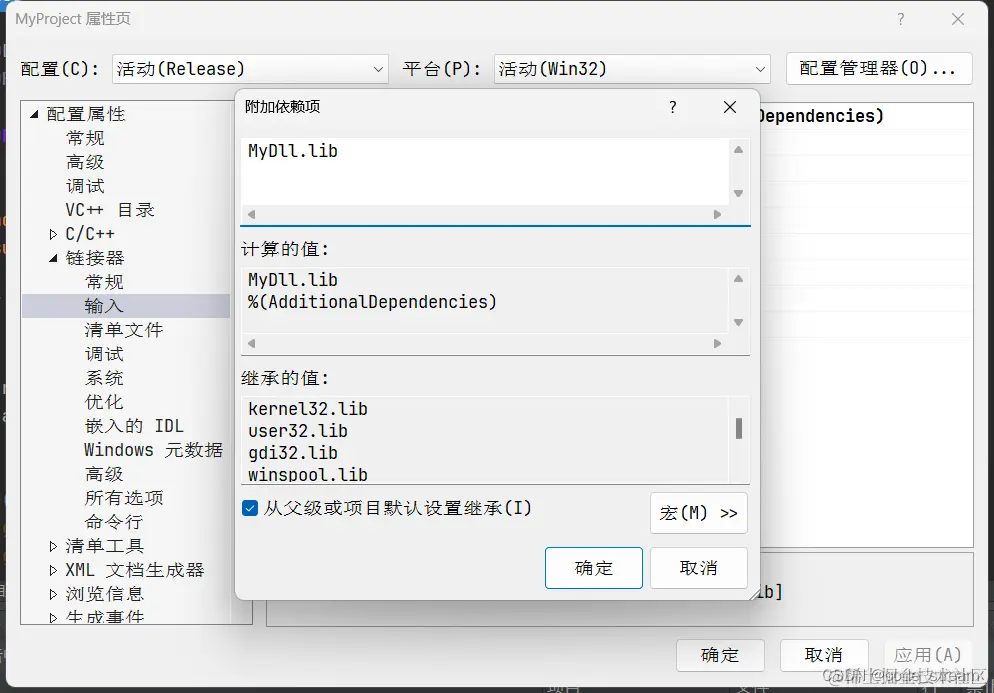Open the Configuration dropdown showing 活动(Release)
This screenshot has height=693, width=994.
(x=250, y=68)
